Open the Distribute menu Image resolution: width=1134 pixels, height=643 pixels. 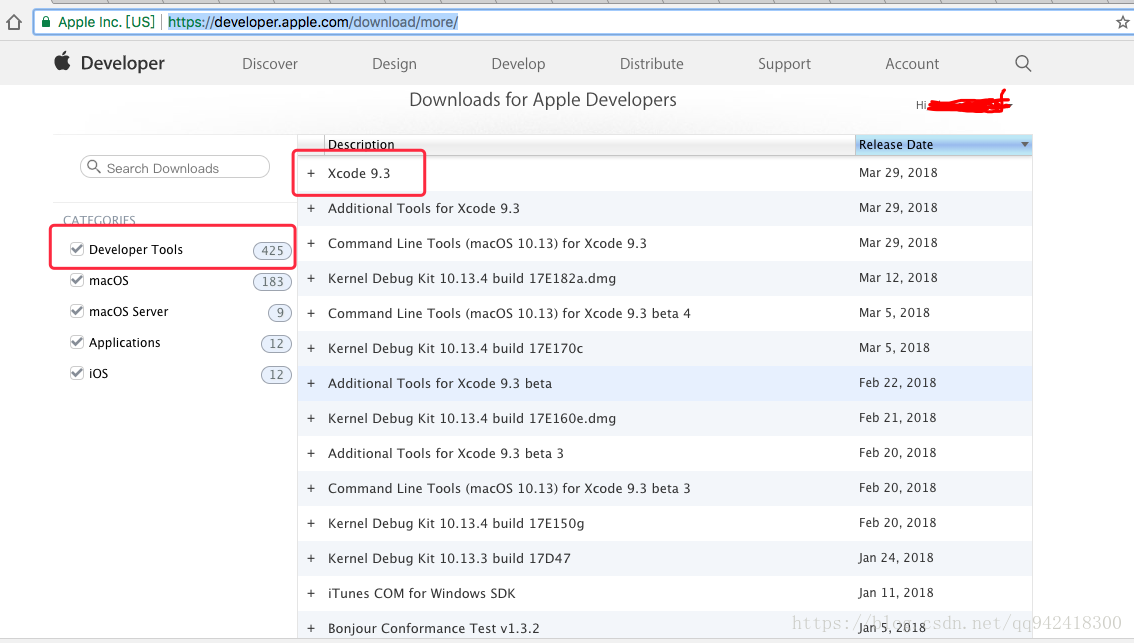(652, 64)
